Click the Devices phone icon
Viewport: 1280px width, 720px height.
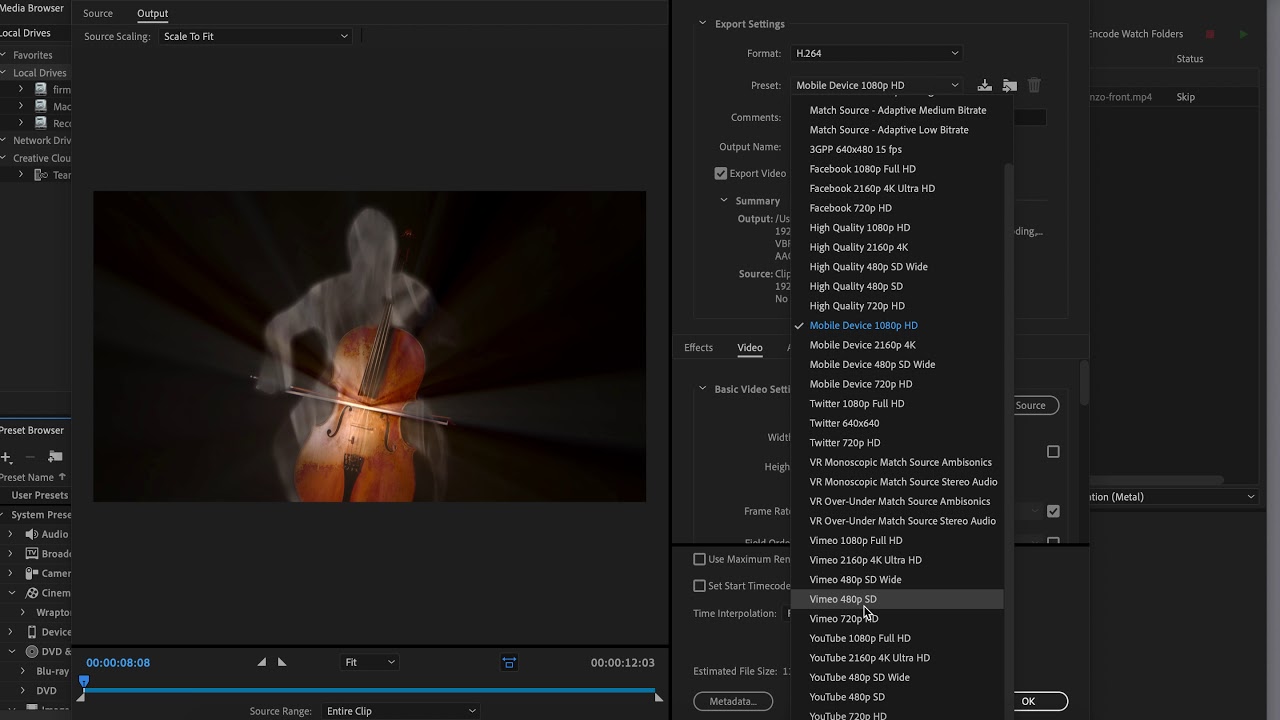(32, 632)
